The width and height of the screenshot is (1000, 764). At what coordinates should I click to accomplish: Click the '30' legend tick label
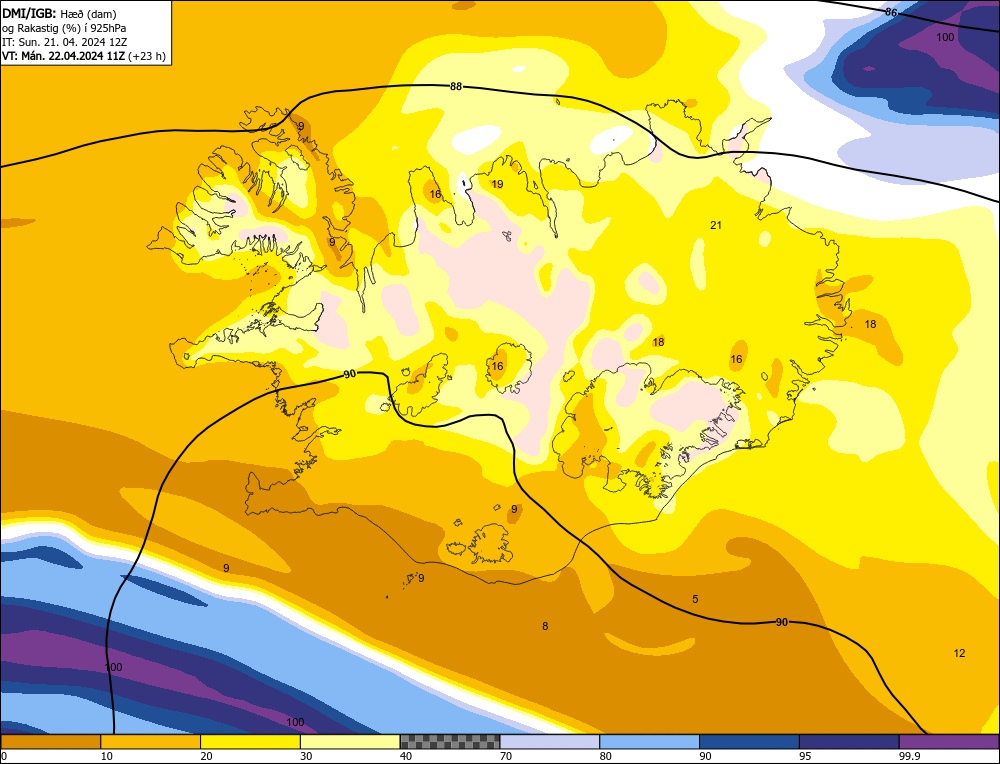tap(307, 756)
